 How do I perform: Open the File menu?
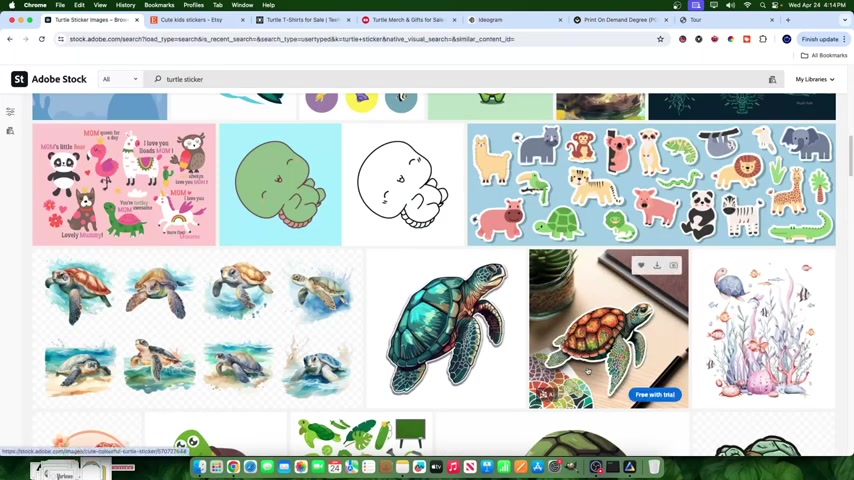pyautogui.click(x=60, y=5)
